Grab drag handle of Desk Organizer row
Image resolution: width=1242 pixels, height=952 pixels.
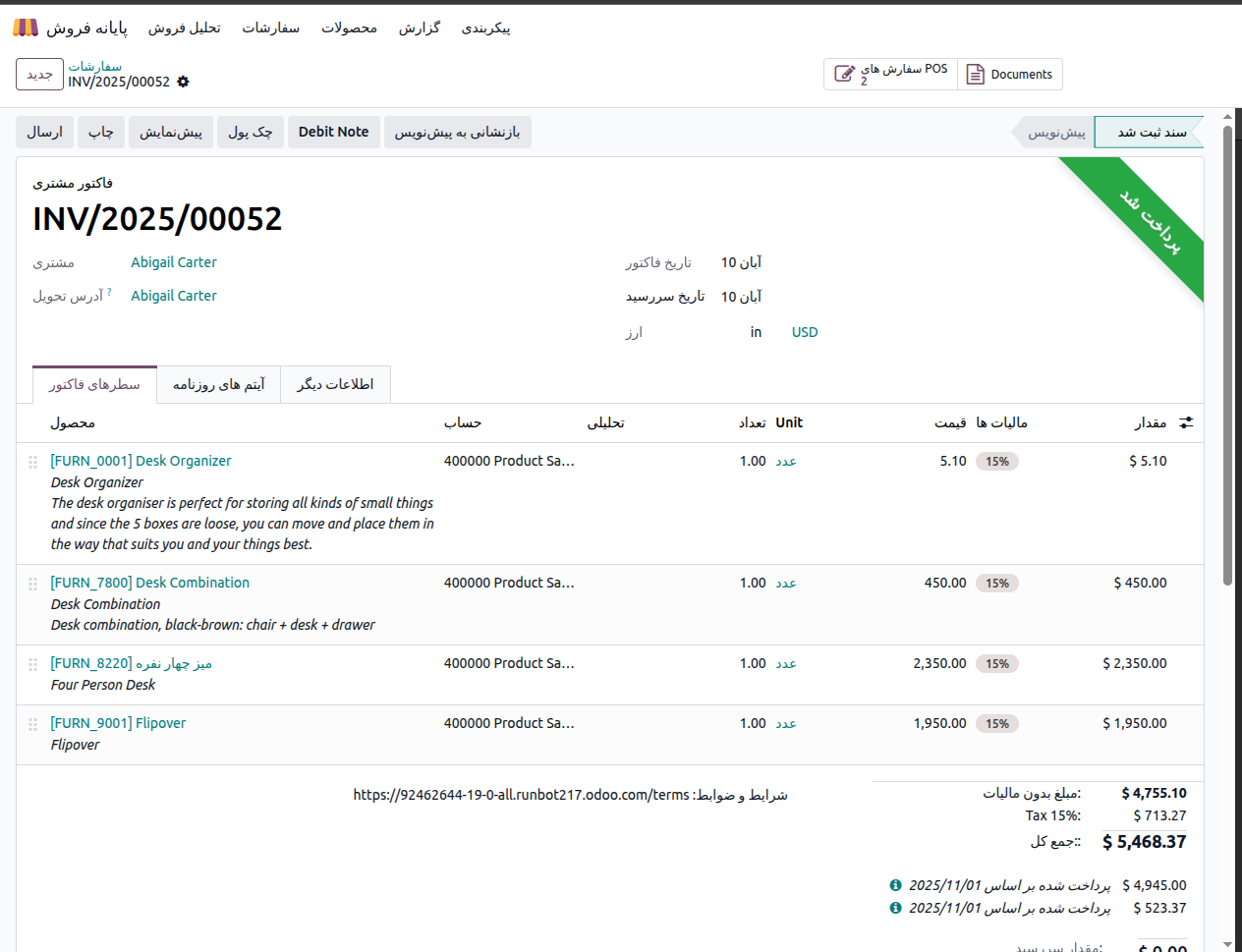coord(32,462)
